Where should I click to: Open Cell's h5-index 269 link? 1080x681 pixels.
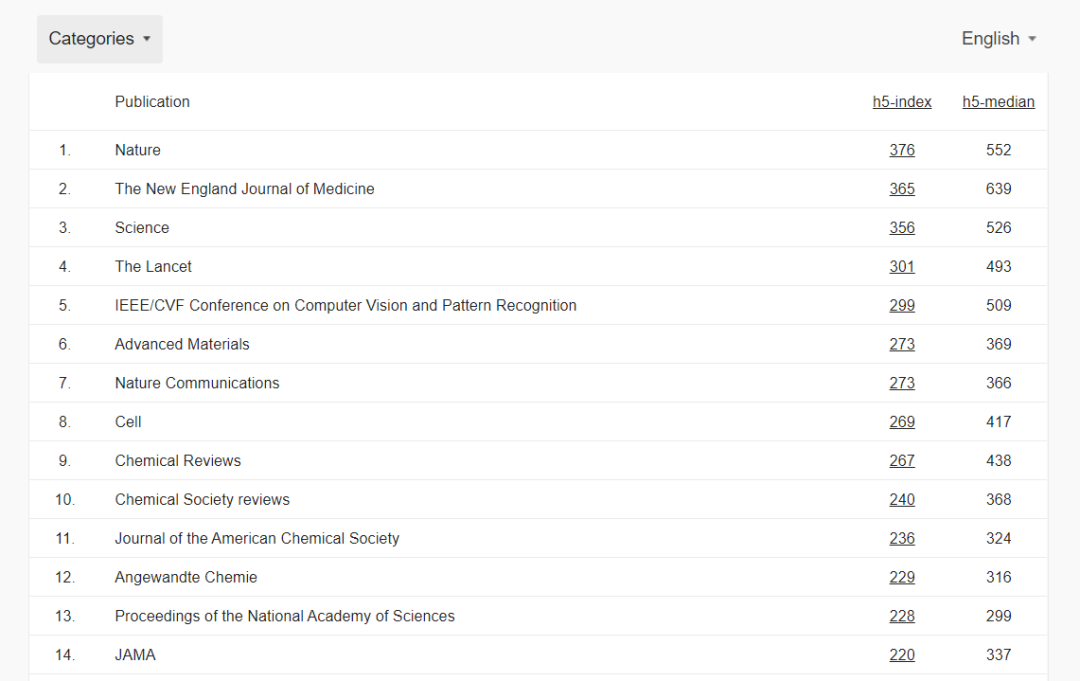coord(902,422)
